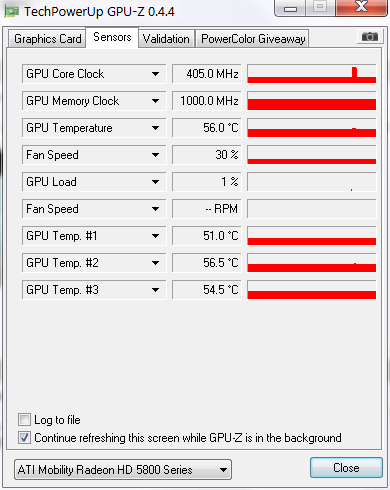Click the 56.0 °C temperature value field
Viewport: 390px width, 490px height.
[x=207, y=128]
